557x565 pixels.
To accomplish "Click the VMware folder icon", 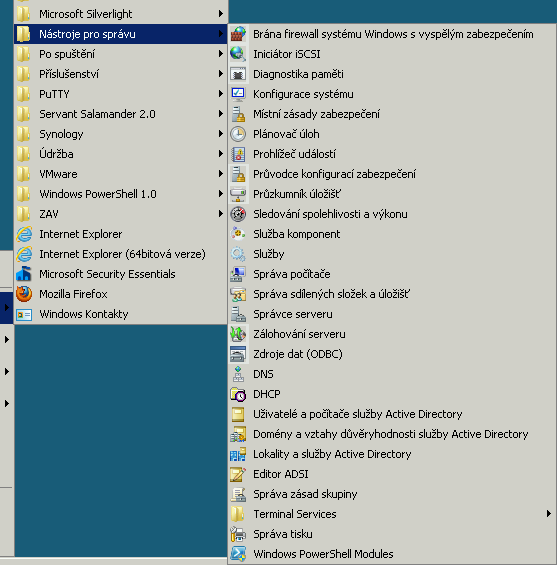I will point(24,174).
